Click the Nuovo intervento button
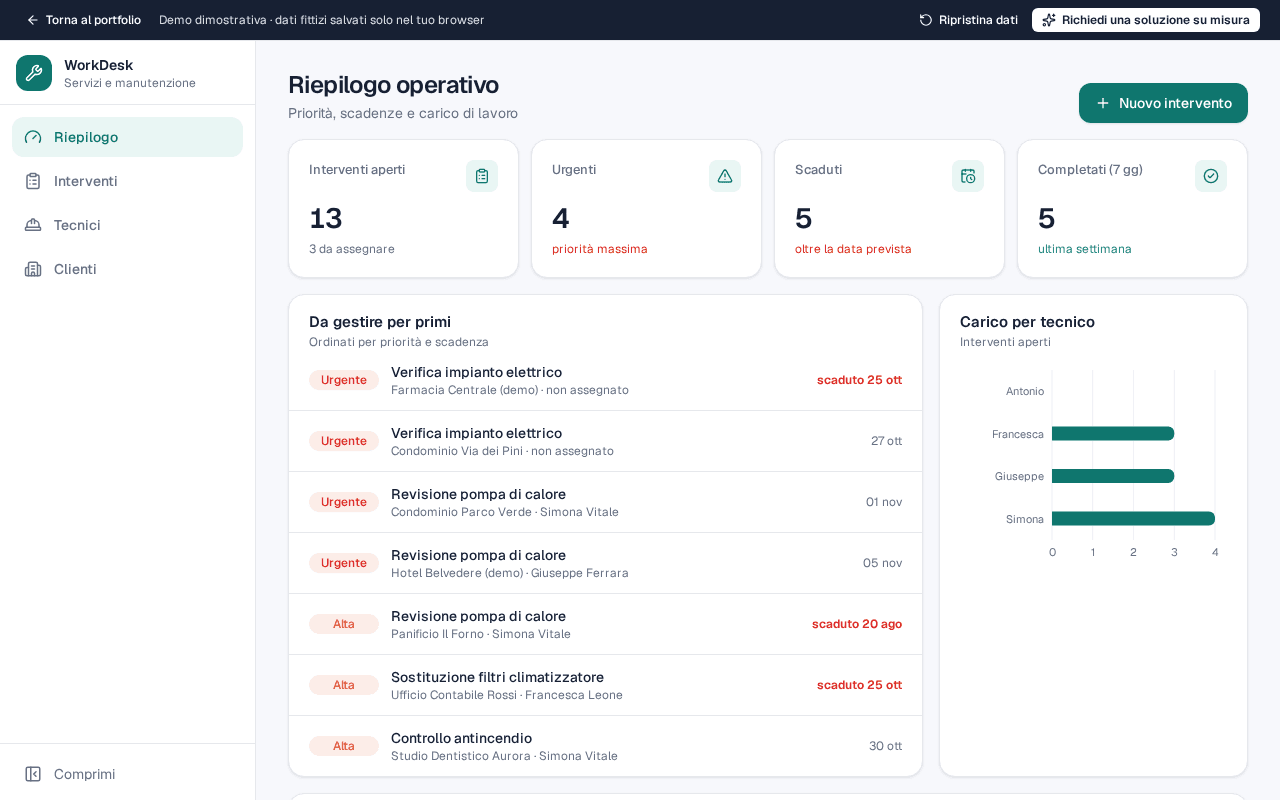The image size is (1280, 800). point(1163,103)
